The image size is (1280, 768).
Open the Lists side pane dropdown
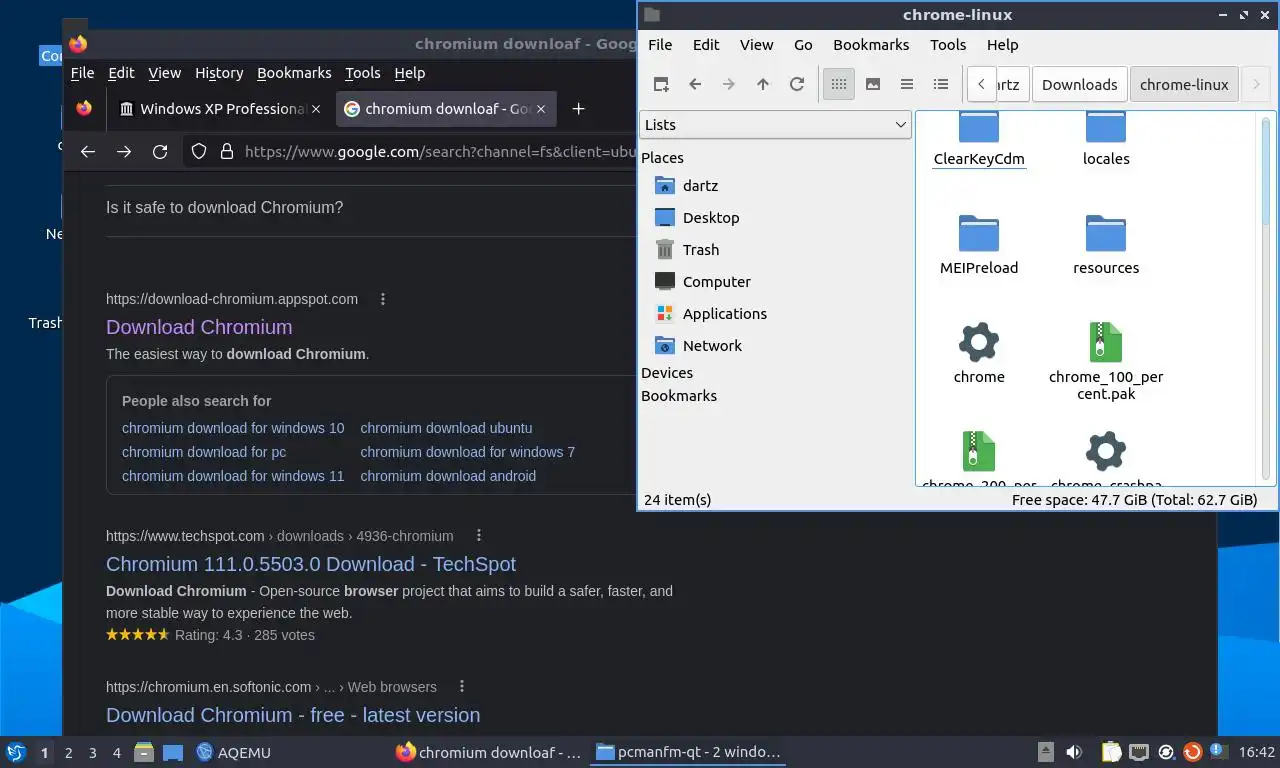[x=774, y=124]
